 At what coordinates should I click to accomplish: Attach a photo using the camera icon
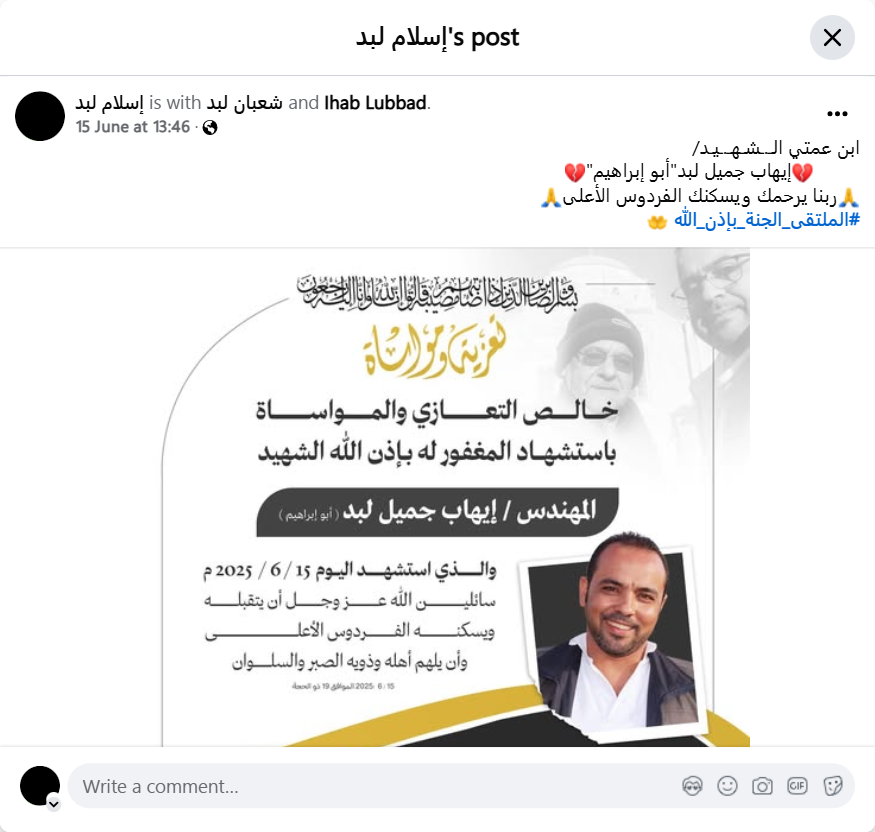[x=762, y=786]
